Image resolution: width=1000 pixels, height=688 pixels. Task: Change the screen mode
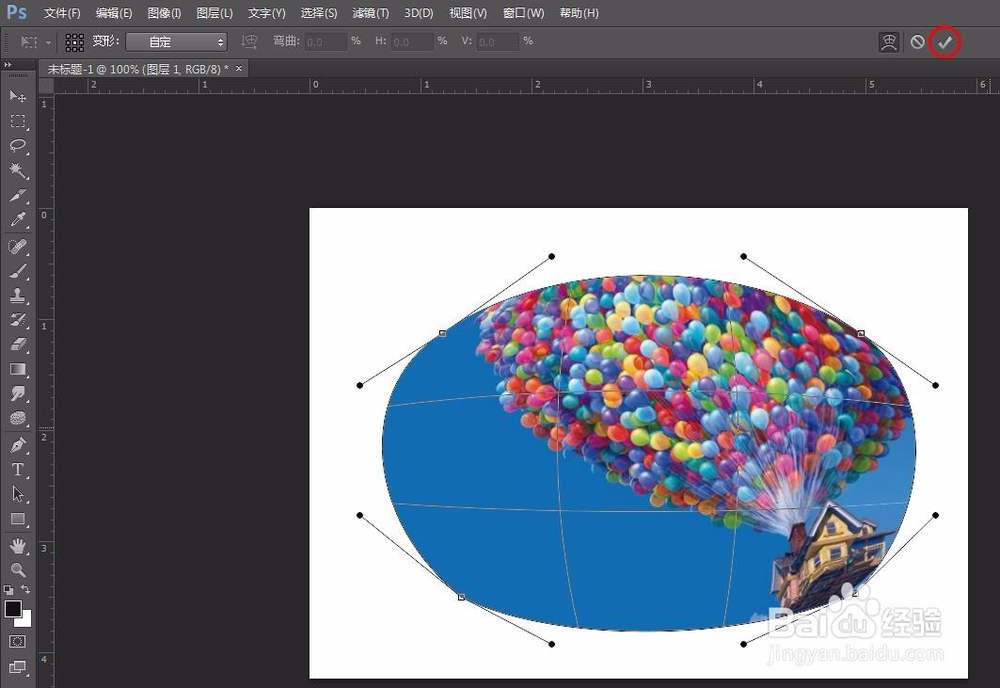point(17,667)
